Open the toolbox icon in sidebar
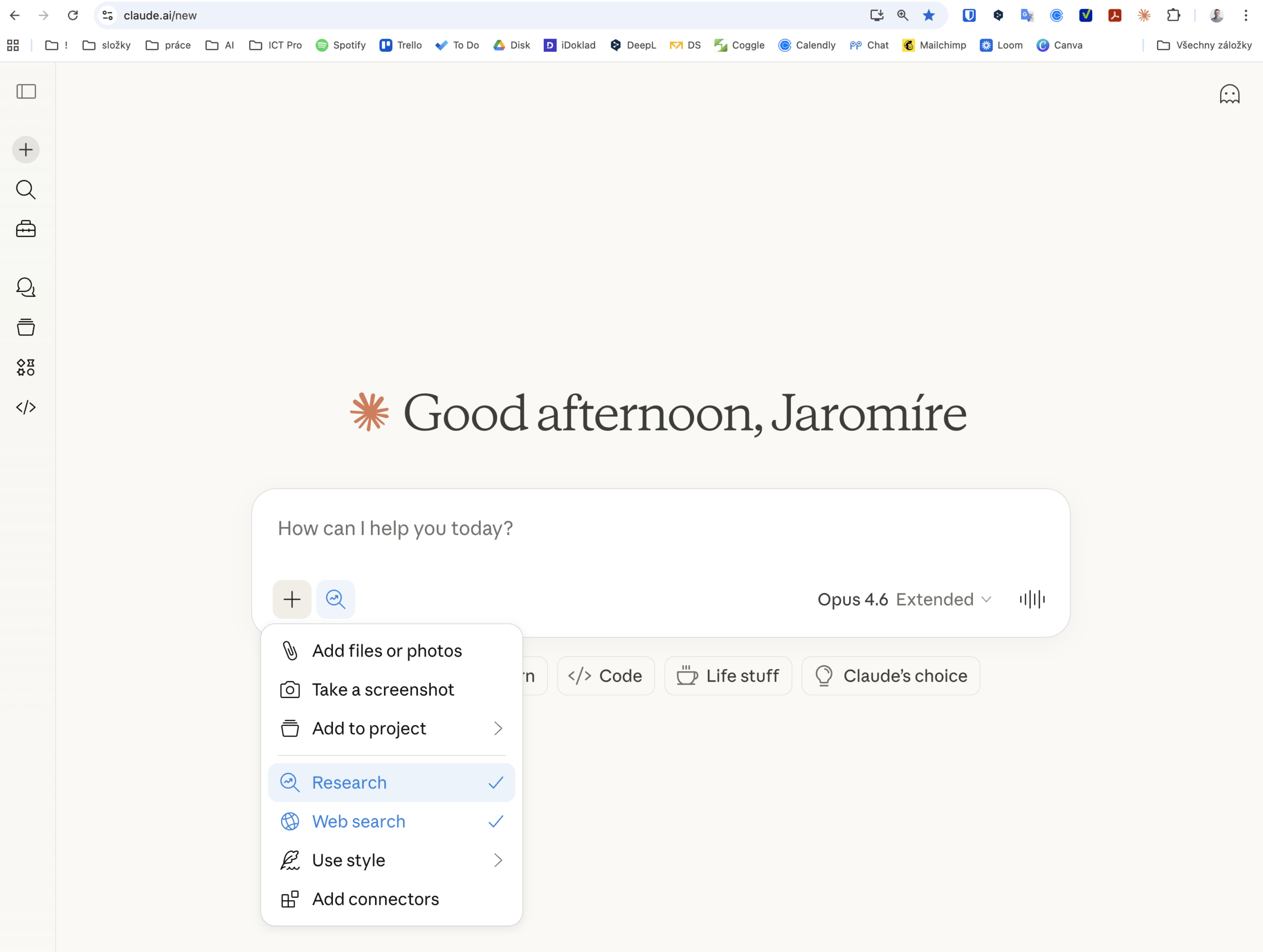Image resolution: width=1263 pixels, height=952 pixels. coord(26,229)
